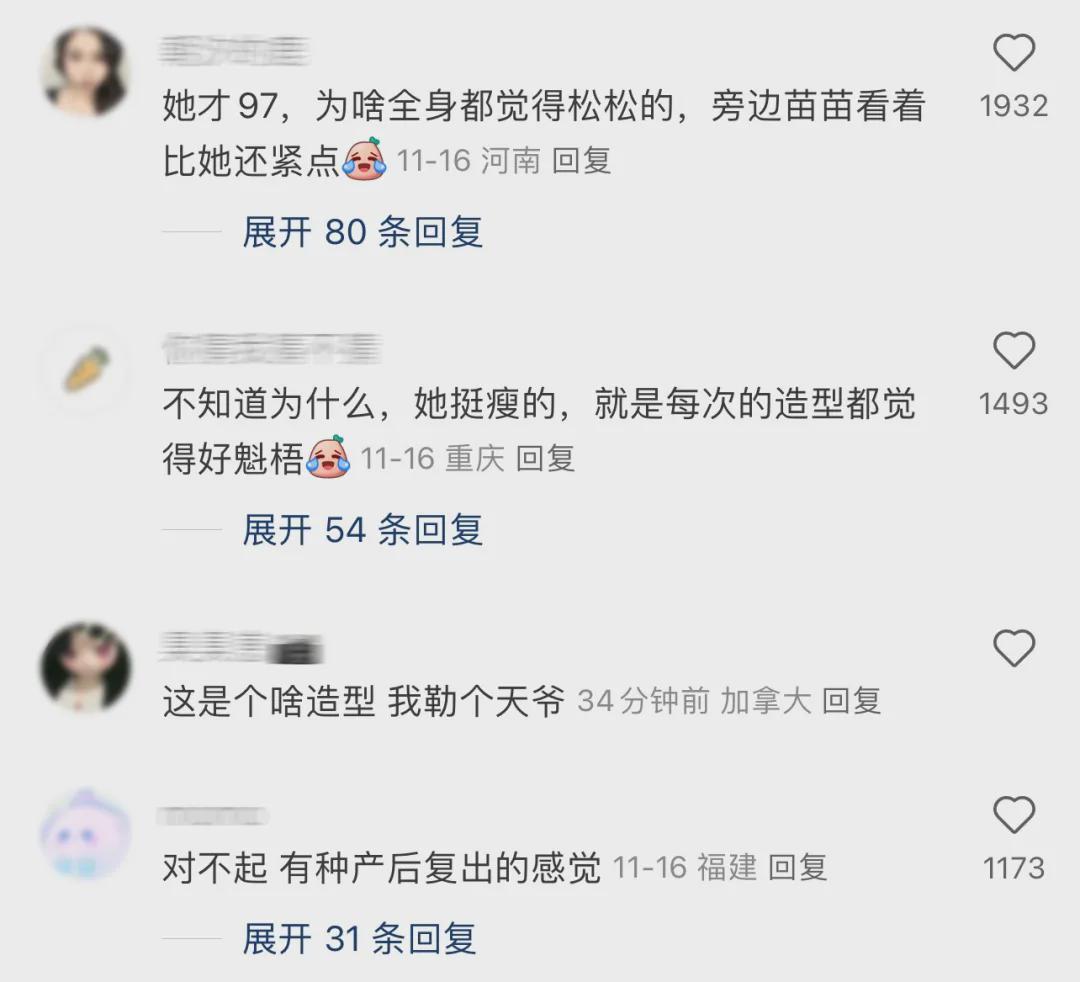Reply to the 福建 comment
The height and width of the screenshot is (982, 1080).
click(x=797, y=868)
